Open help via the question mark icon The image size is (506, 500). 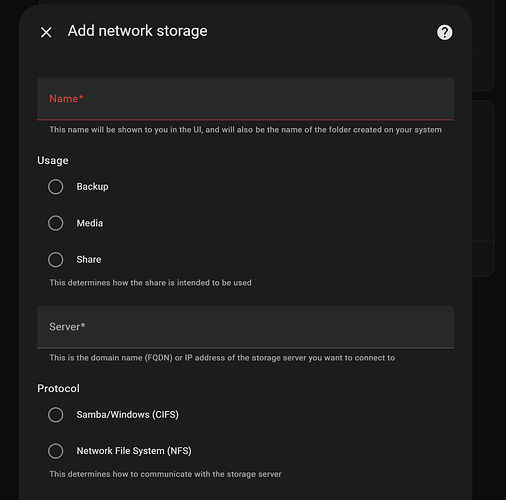tap(444, 32)
